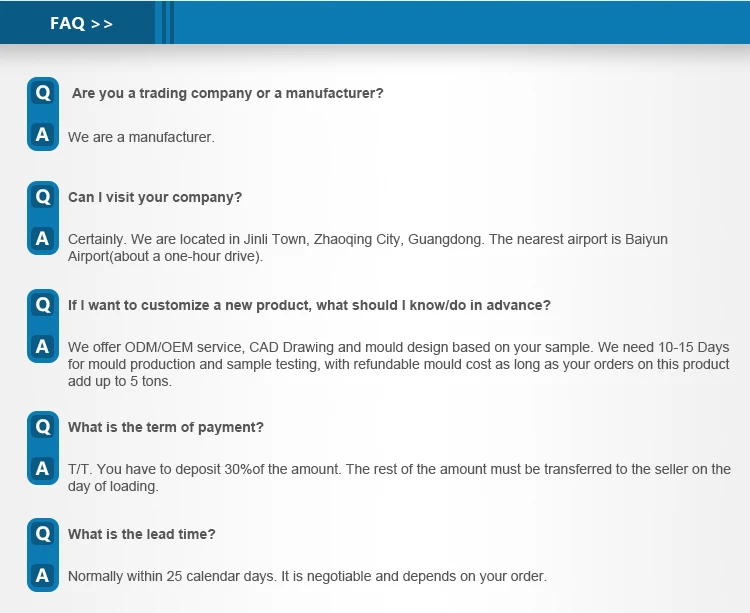Click the Q icon next to the term of payment question

(42, 427)
